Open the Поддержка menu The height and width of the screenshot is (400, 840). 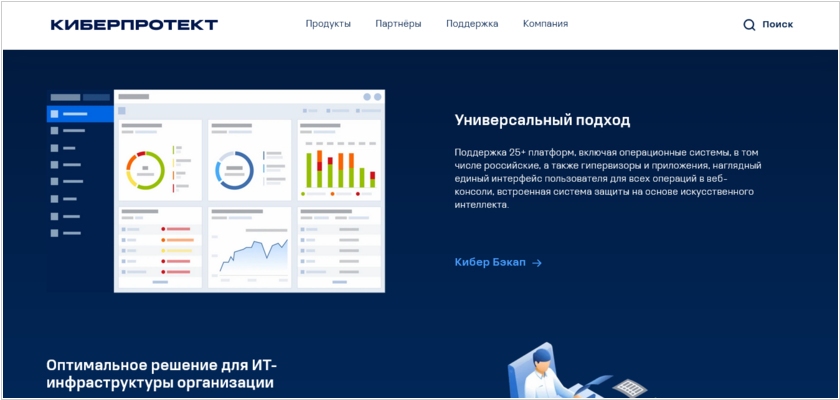click(472, 24)
